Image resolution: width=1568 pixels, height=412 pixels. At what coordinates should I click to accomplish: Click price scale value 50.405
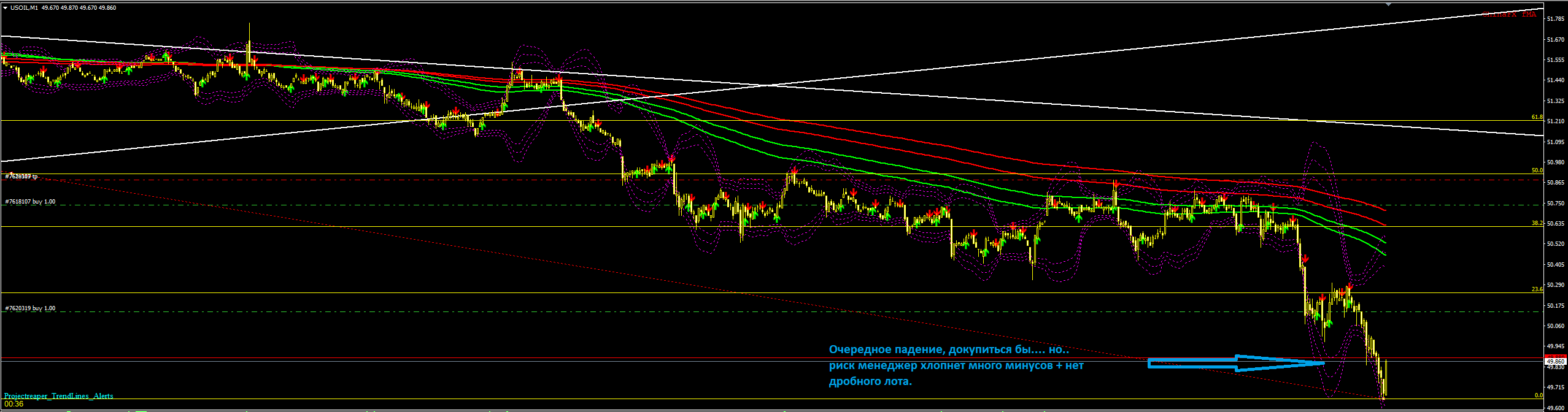1556,265
